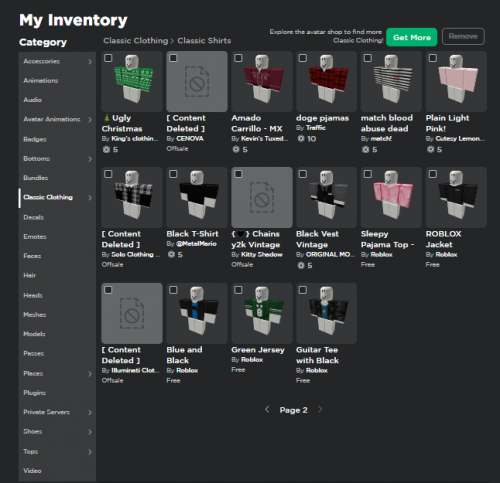Open the deleted item thumbnail by Solo Clothing
The height and width of the screenshot is (483, 500).
coord(132,197)
